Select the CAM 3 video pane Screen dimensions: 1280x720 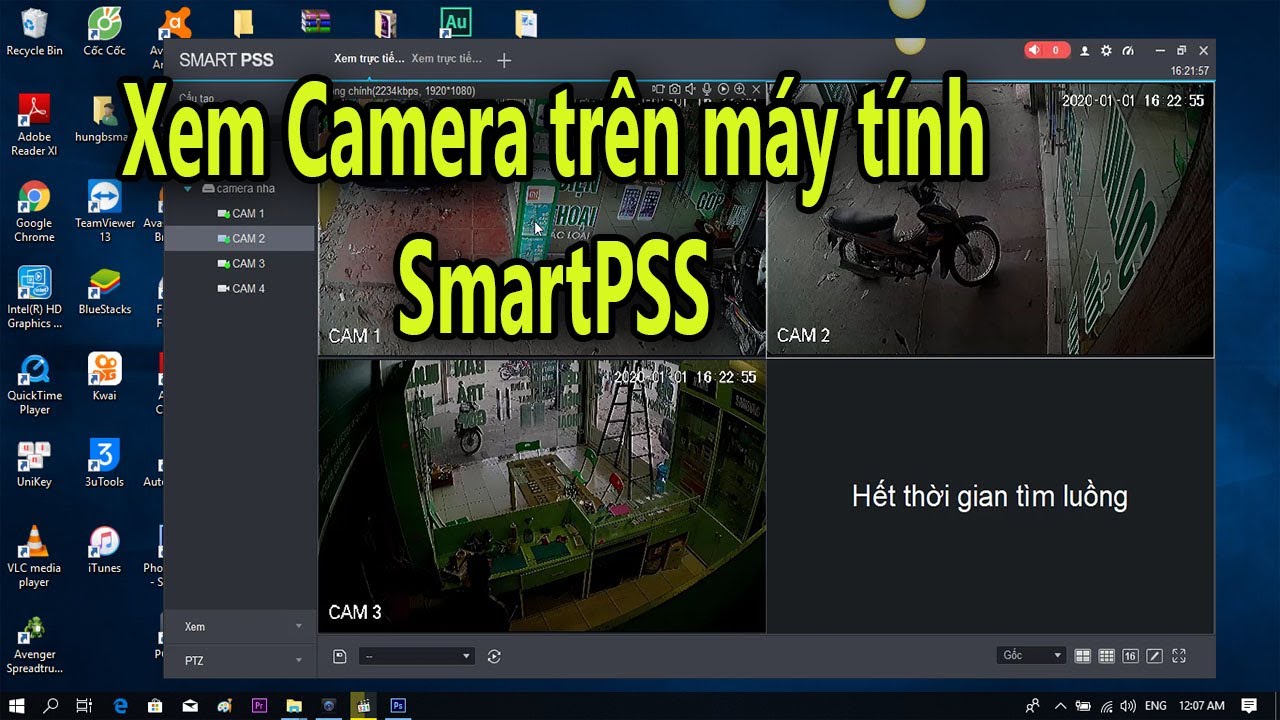click(x=542, y=496)
